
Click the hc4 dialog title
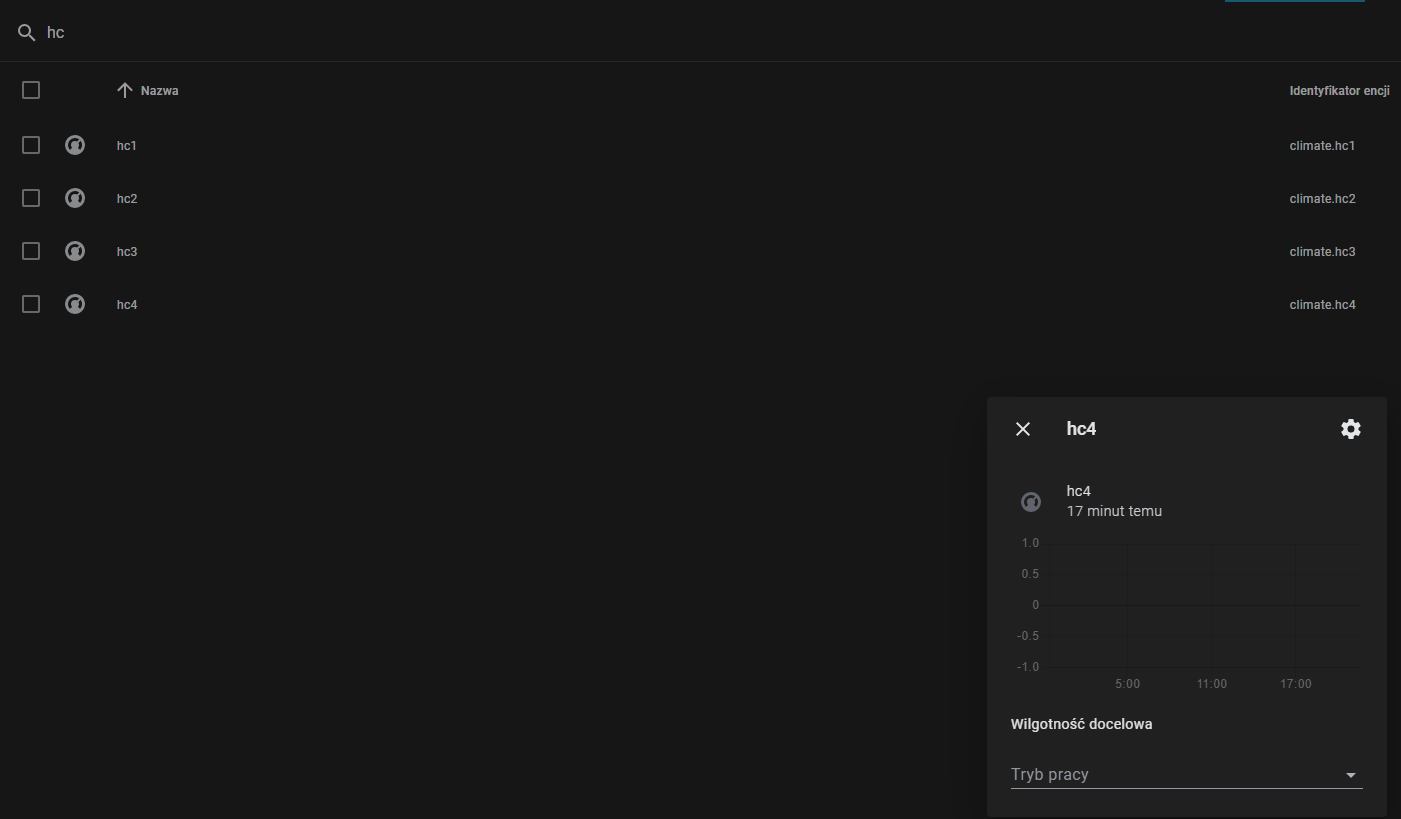click(x=1082, y=429)
